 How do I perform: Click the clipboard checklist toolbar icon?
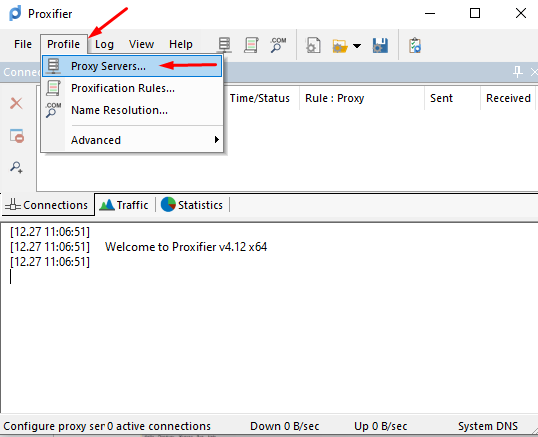415,45
